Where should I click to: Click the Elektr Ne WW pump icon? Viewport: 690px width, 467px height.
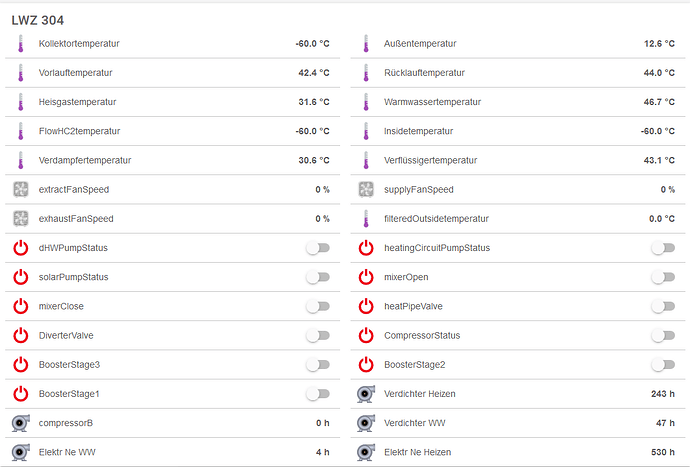pos(20,452)
